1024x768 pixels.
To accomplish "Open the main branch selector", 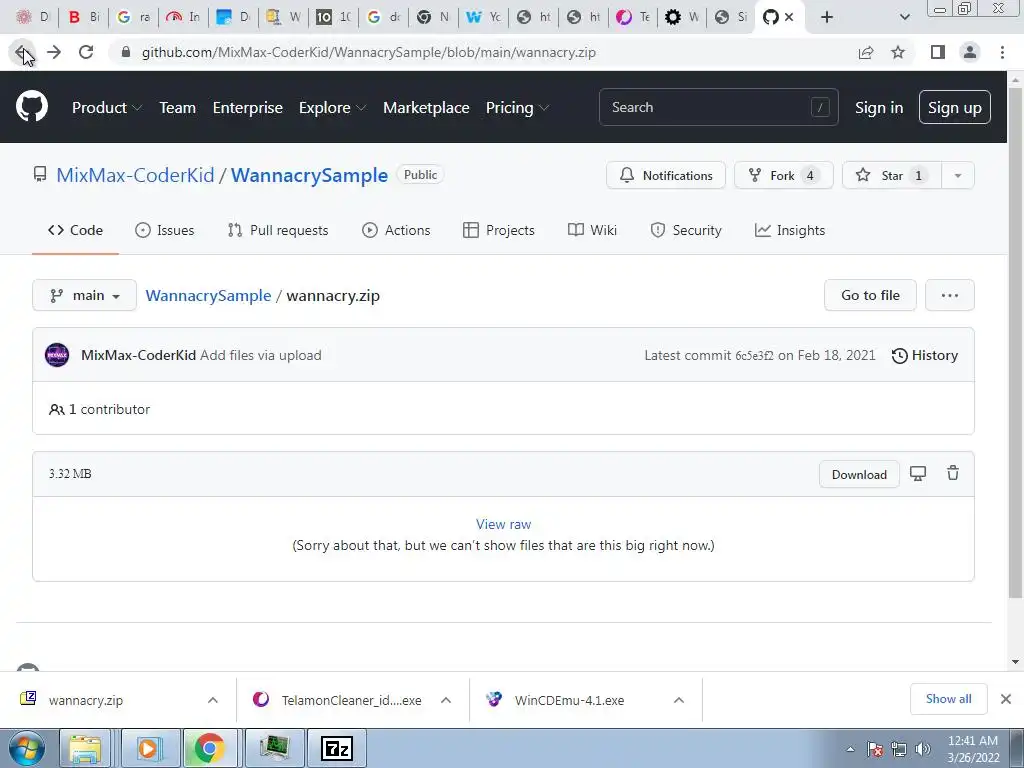I will (x=84, y=295).
